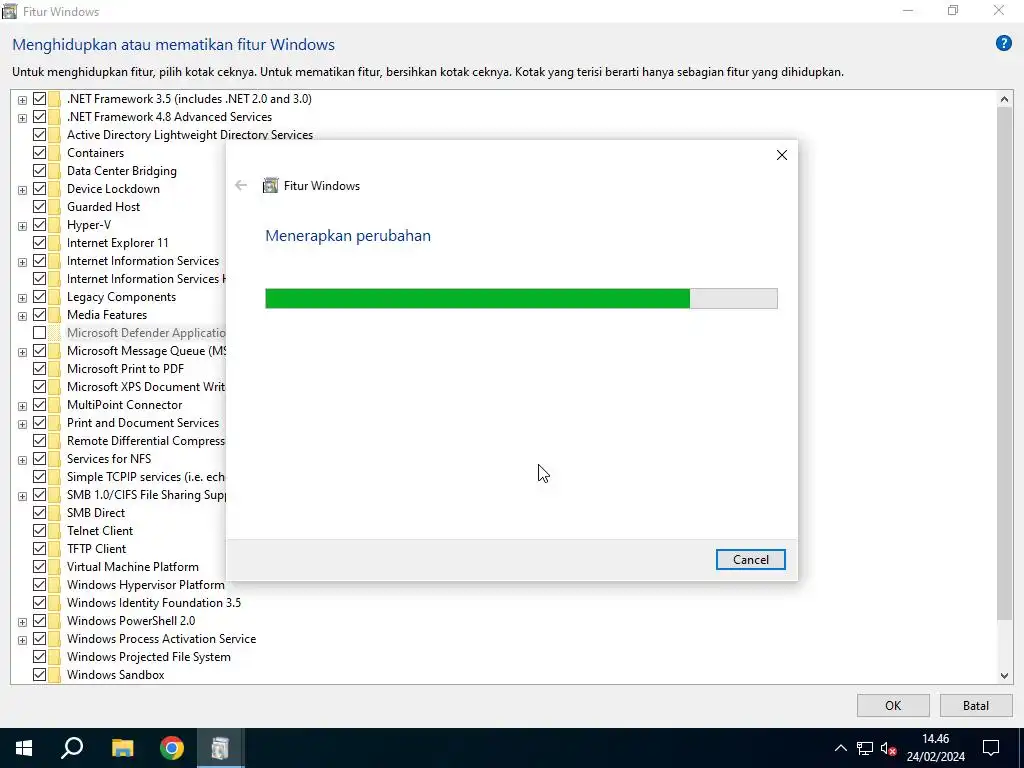Click the back arrow in Fitur Windows dialog

[x=241, y=185]
